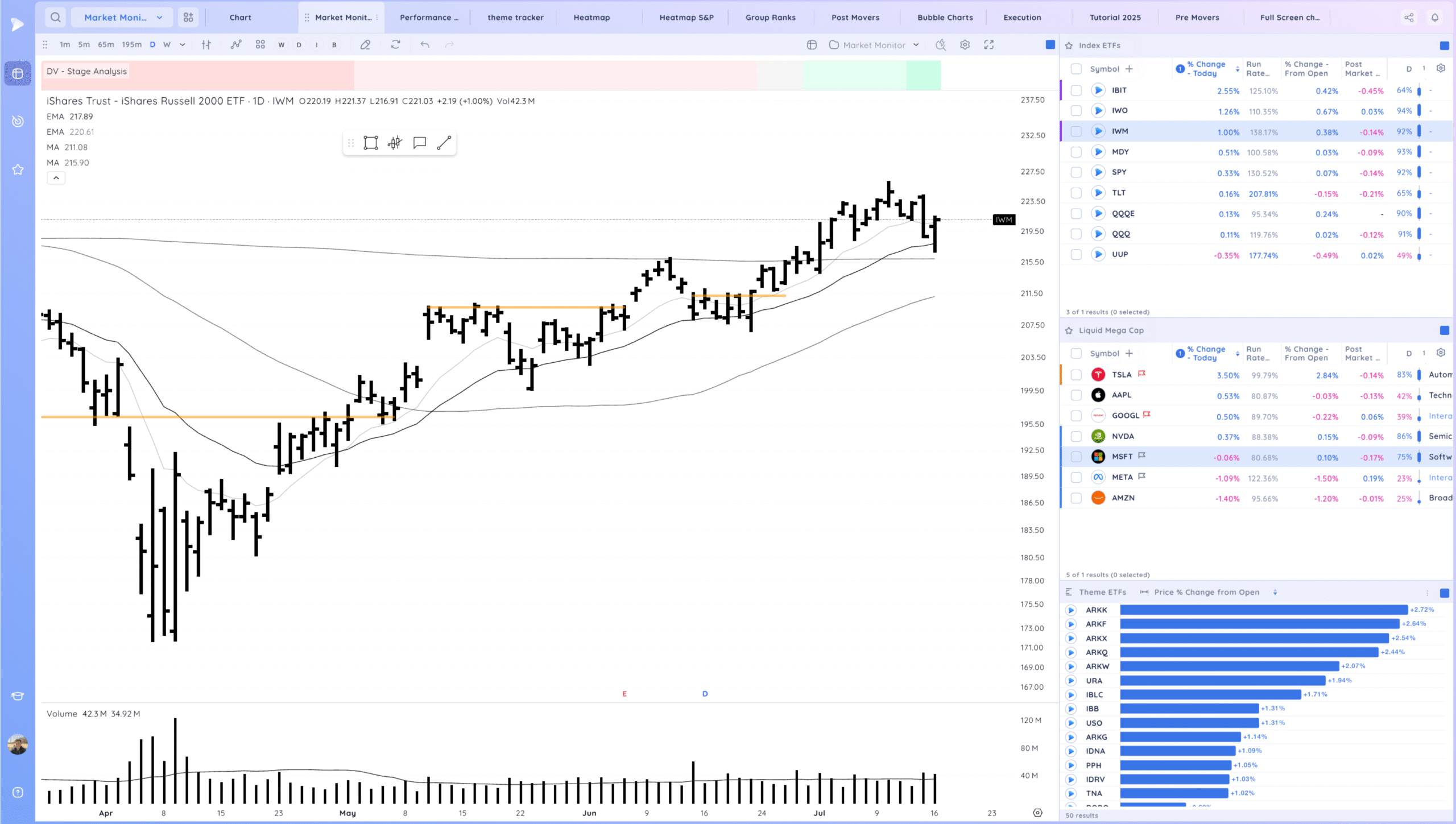The height and width of the screenshot is (824, 1456).
Task: Toggle the AMZN row checkbox
Action: point(1076,498)
